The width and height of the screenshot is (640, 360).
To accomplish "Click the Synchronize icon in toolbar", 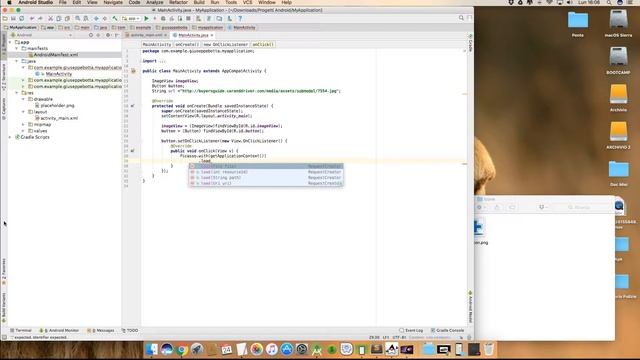I will pyautogui.click(x=22, y=18).
